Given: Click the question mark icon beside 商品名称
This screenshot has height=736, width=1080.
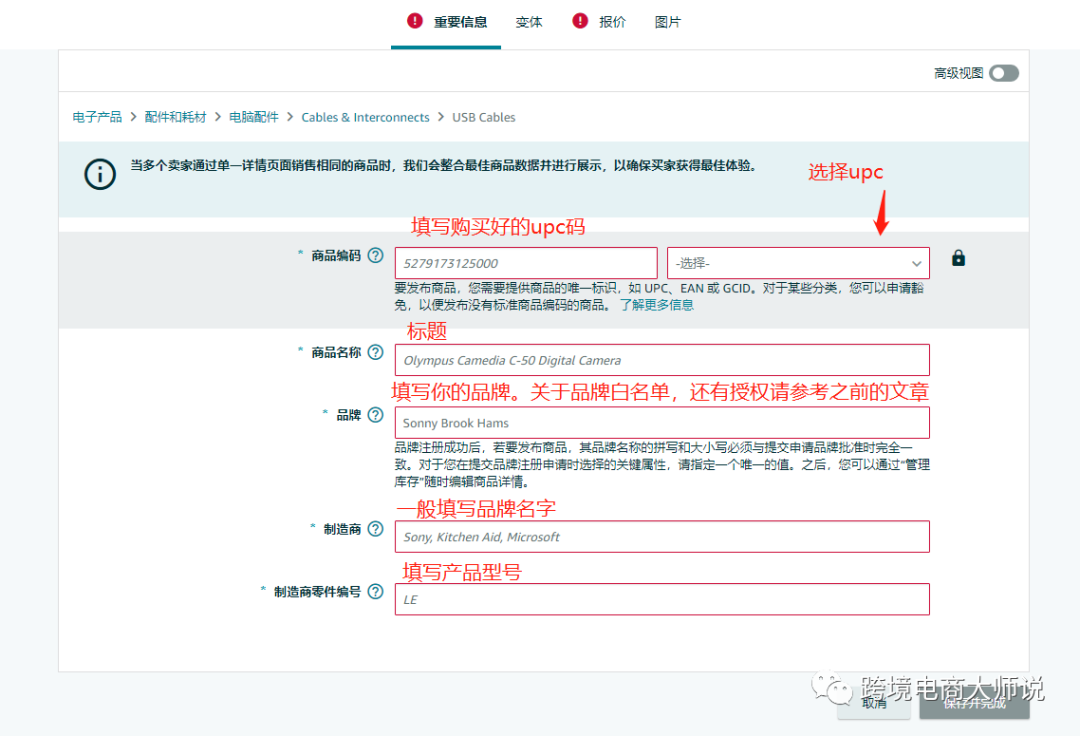Looking at the screenshot, I should [375, 352].
